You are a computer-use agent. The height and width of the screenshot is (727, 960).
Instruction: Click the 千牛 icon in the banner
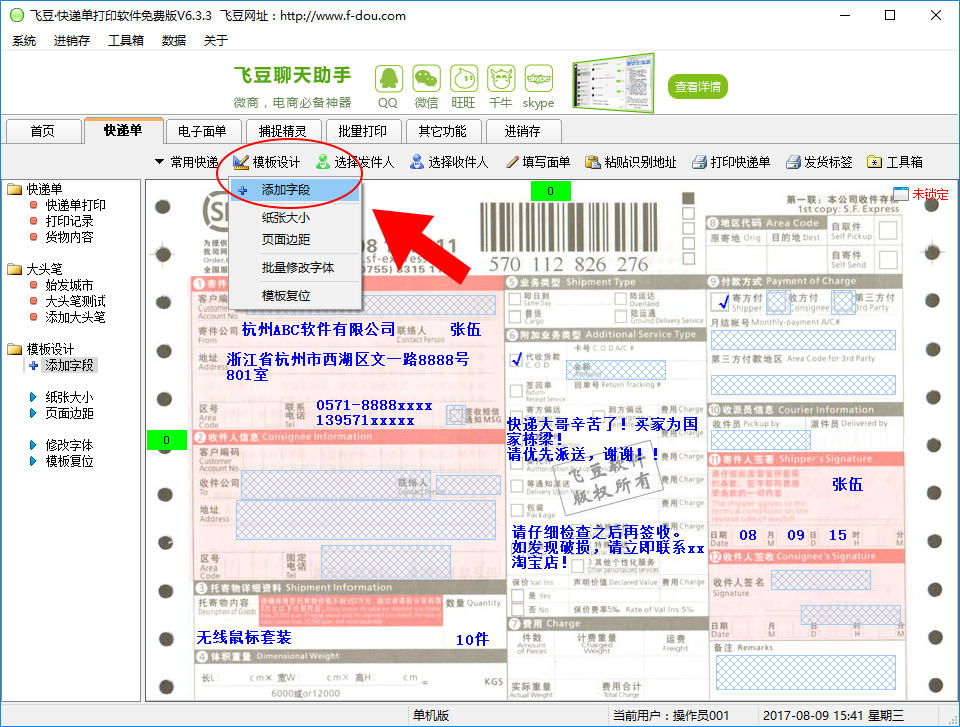click(x=501, y=80)
